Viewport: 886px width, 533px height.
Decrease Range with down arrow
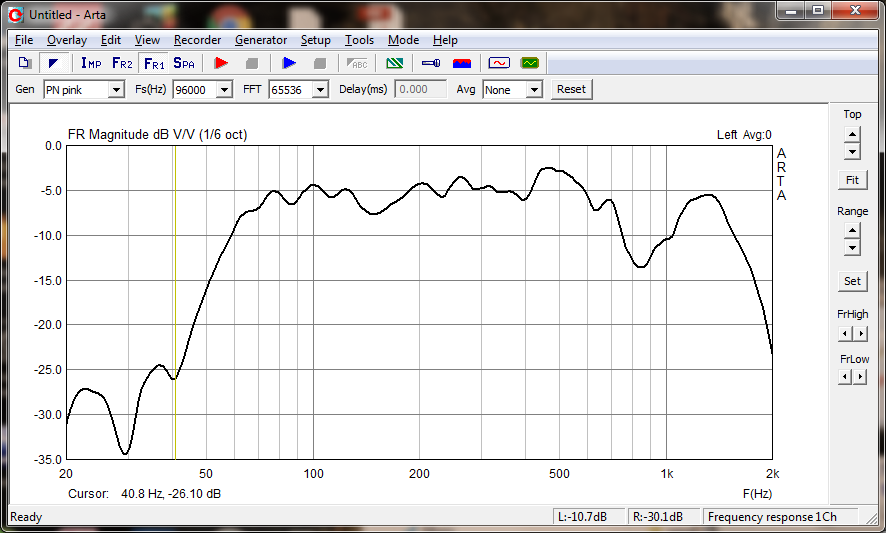pos(852,248)
